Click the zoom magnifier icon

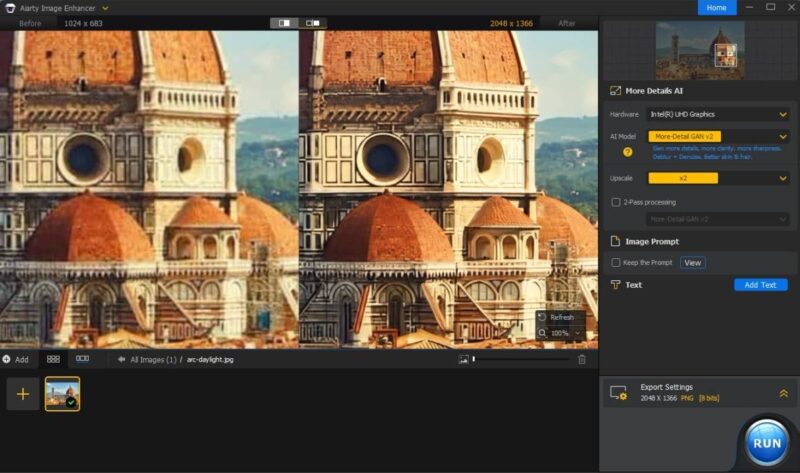tap(542, 333)
